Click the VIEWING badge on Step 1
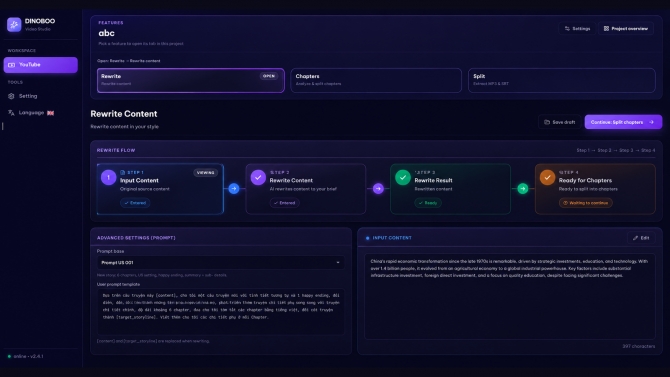670x377 pixels. point(206,173)
